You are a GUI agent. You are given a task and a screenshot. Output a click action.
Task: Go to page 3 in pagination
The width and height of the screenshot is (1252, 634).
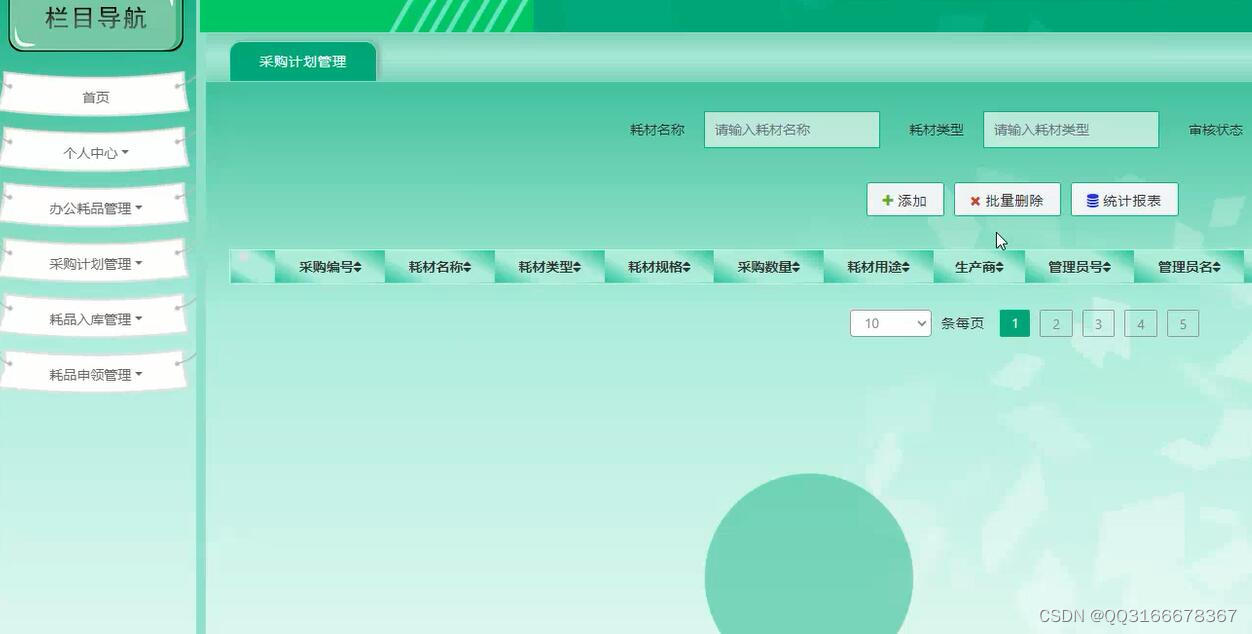coord(1098,323)
